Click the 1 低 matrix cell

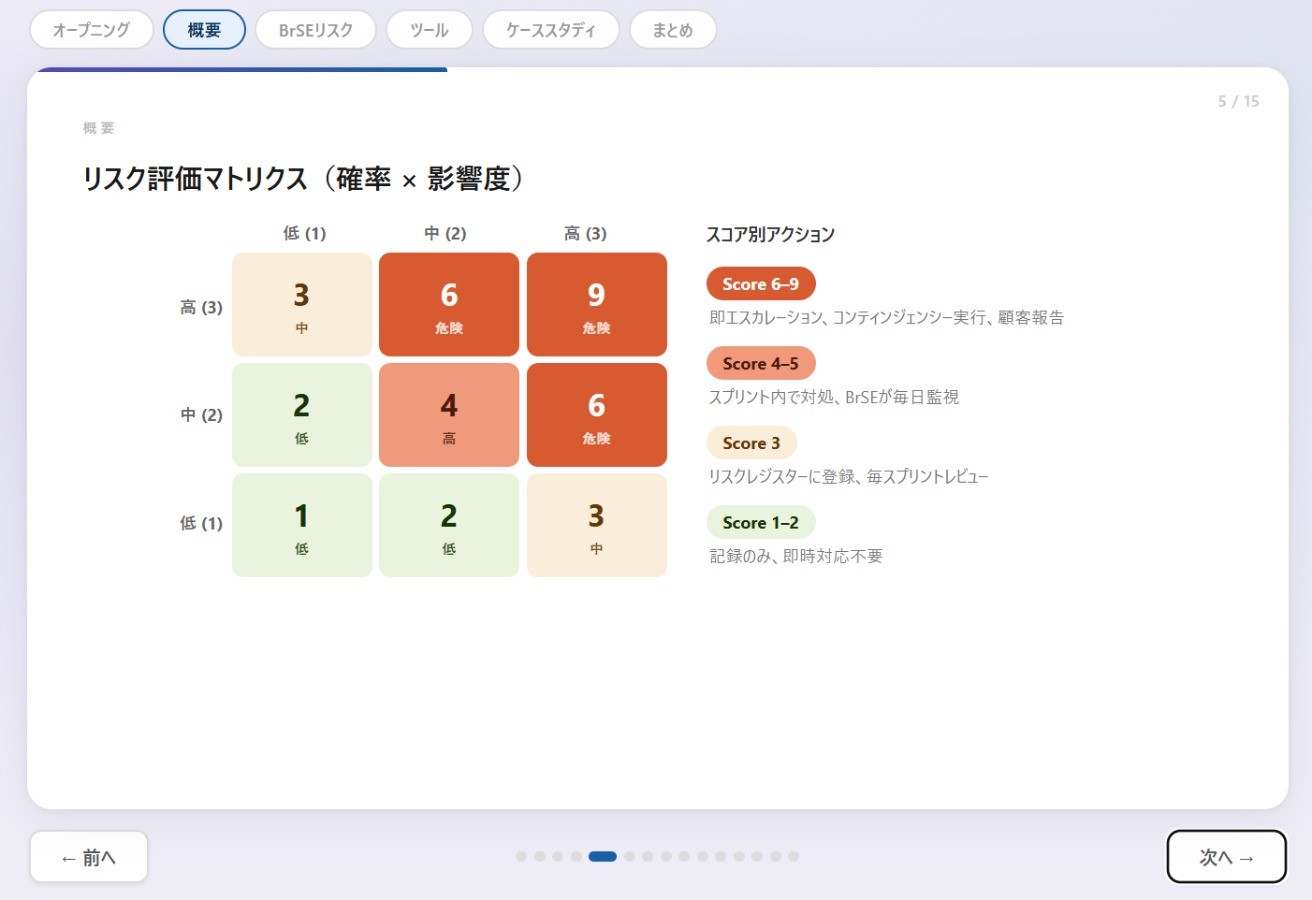301,524
